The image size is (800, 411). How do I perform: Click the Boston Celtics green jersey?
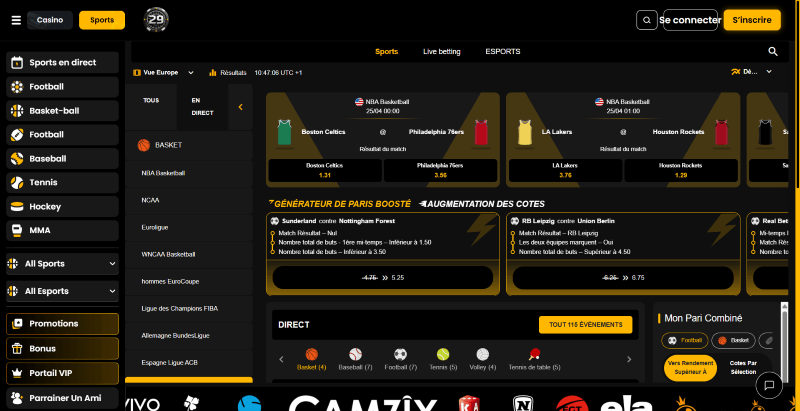[x=284, y=132]
